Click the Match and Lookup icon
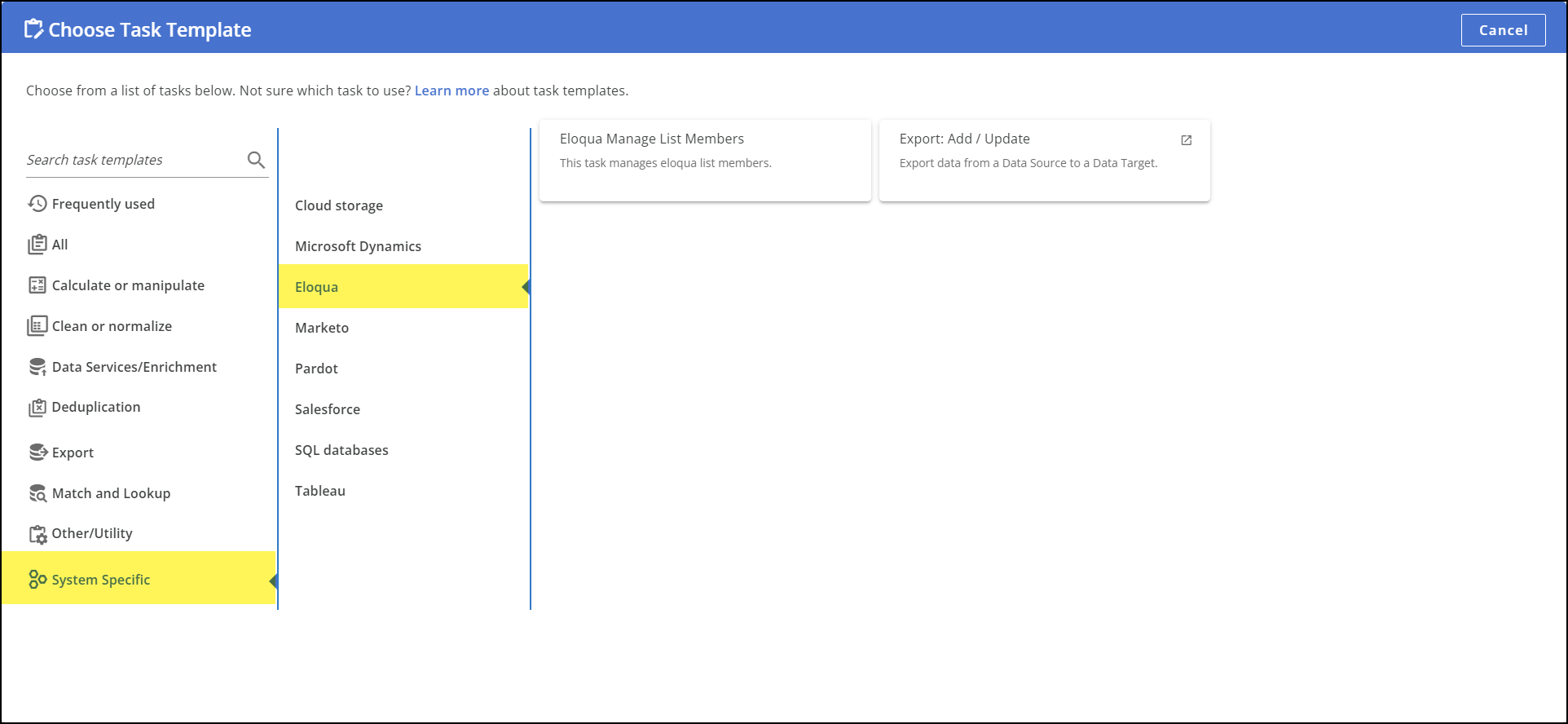This screenshot has width=1568, height=724. click(37, 493)
